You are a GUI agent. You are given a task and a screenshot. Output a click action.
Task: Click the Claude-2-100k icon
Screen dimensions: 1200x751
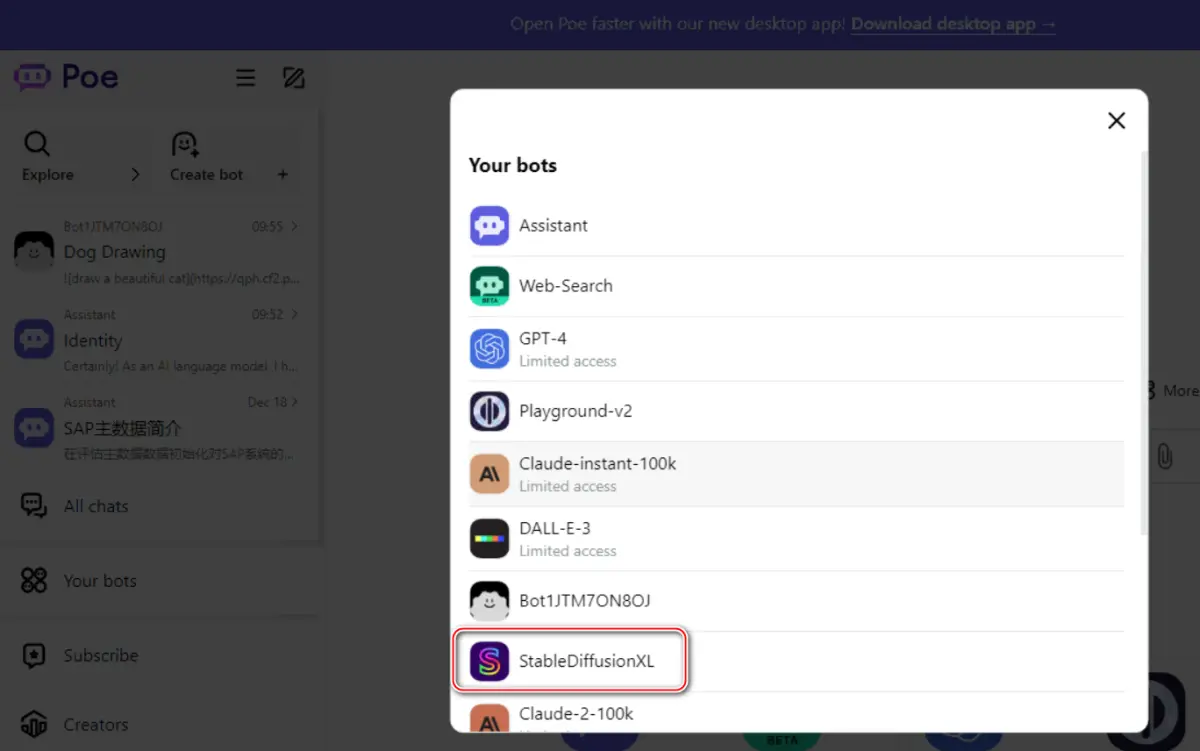tap(490, 719)
